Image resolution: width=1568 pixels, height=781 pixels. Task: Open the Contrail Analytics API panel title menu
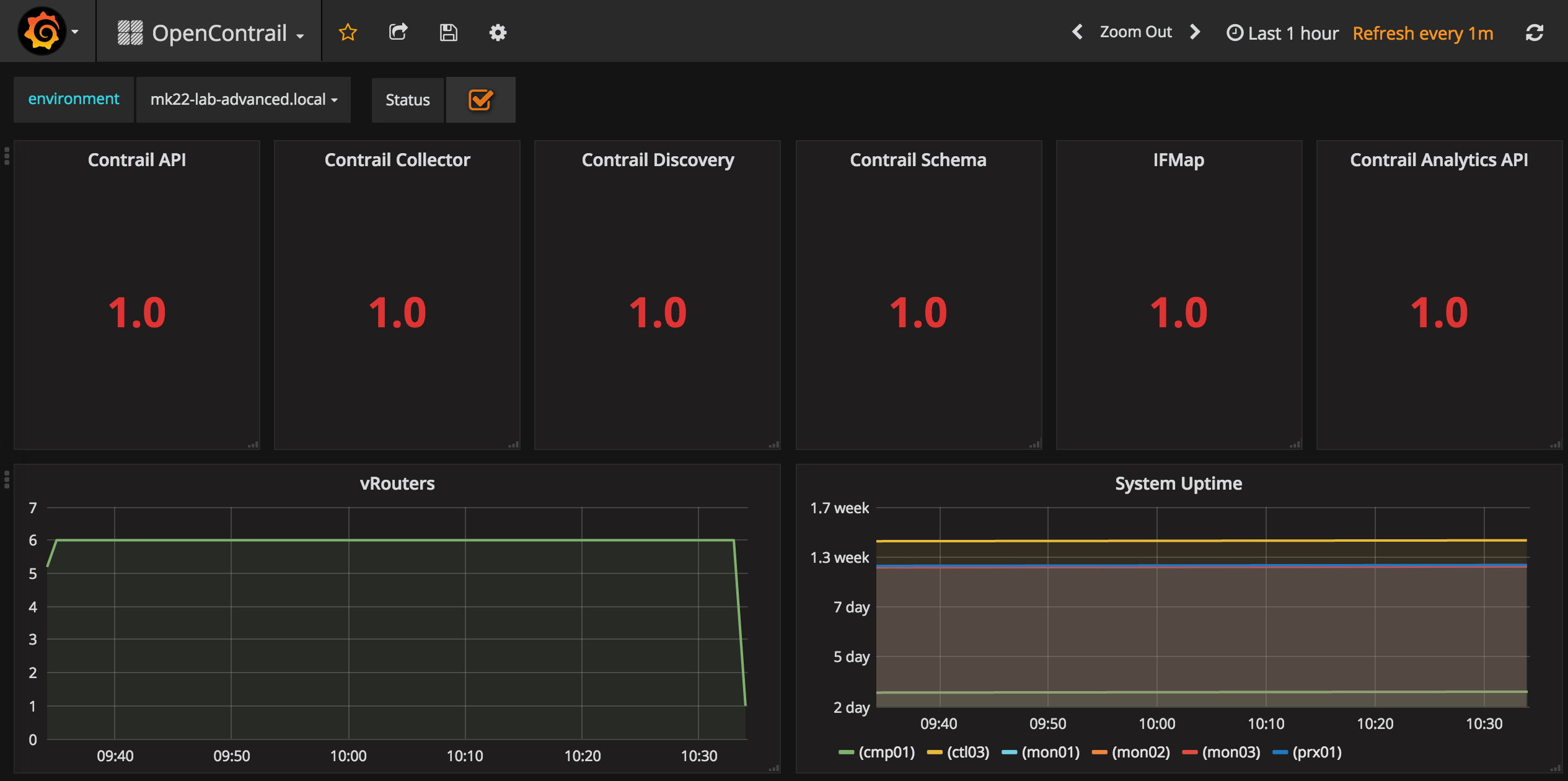click(1439, 160)
